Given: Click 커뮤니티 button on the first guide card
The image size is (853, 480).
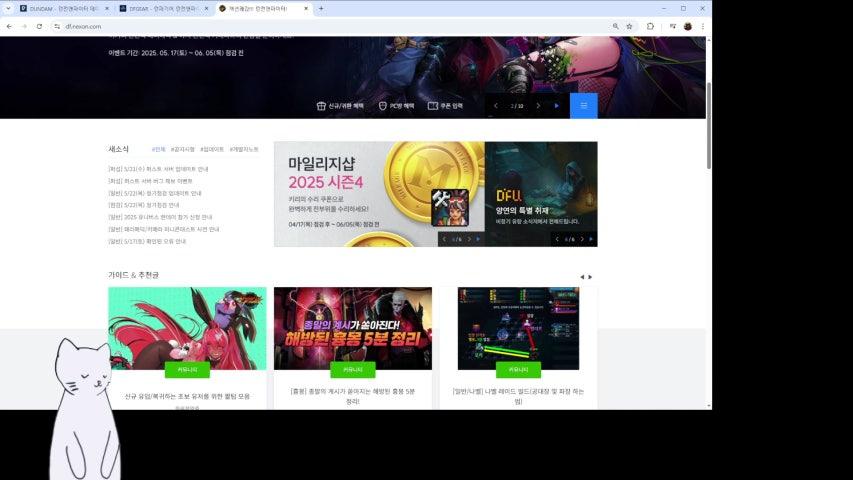Looking at the screenshot, I should coord(187,370).
